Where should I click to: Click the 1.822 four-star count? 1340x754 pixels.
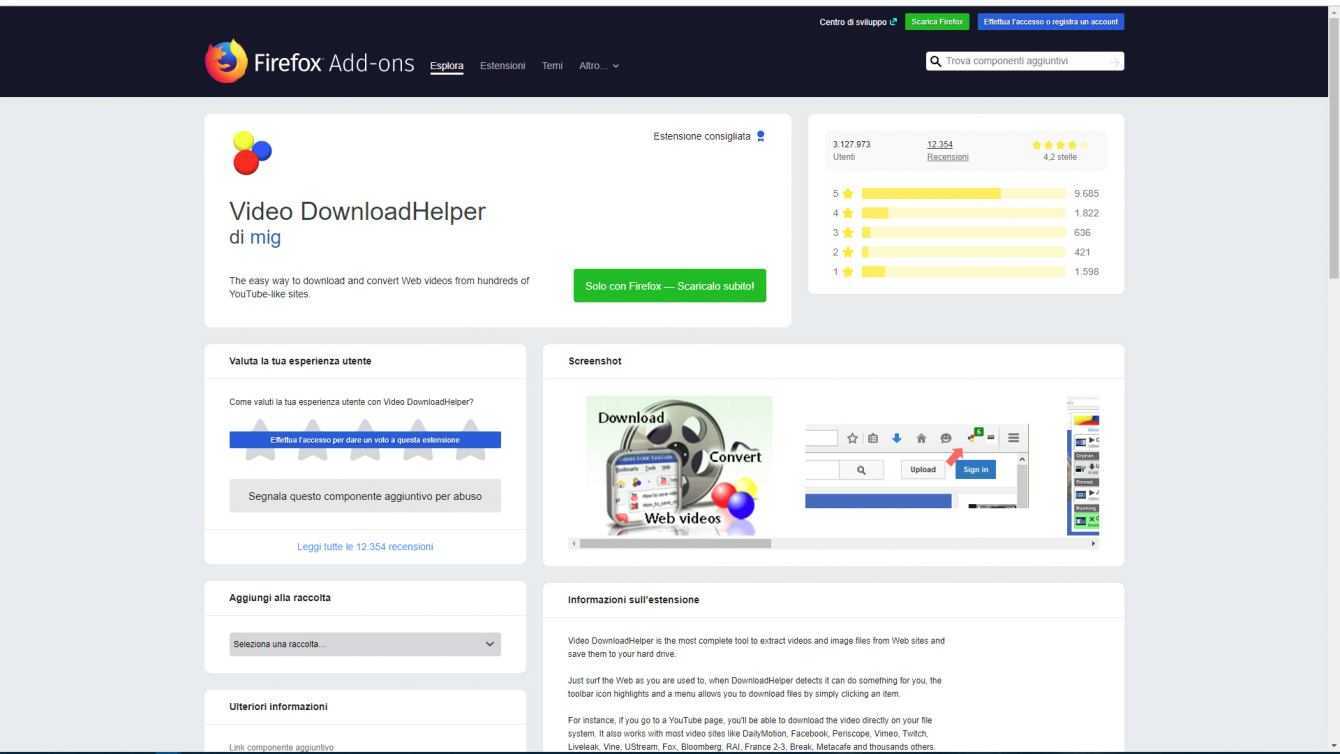pos(1086,213)
